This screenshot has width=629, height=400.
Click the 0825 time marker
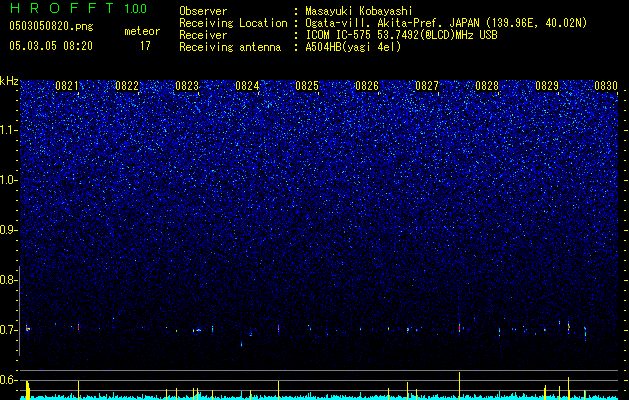coord(307,86)
